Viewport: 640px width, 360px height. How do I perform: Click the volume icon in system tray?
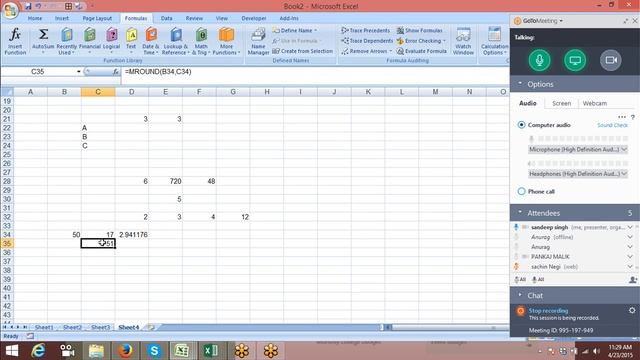tap(596, 351)
